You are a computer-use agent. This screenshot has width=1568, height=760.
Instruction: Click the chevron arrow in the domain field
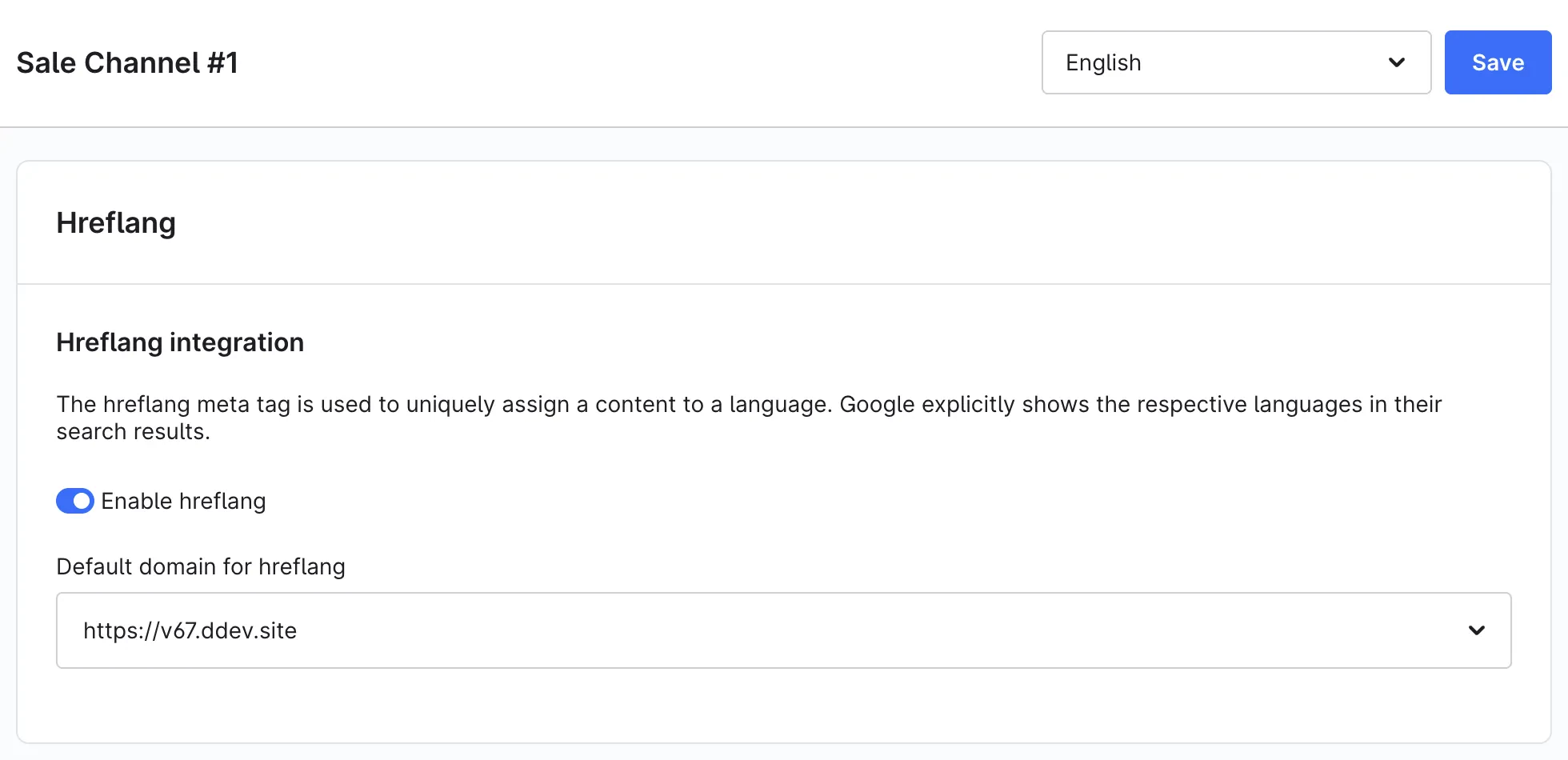click(x=1477, y=630)
